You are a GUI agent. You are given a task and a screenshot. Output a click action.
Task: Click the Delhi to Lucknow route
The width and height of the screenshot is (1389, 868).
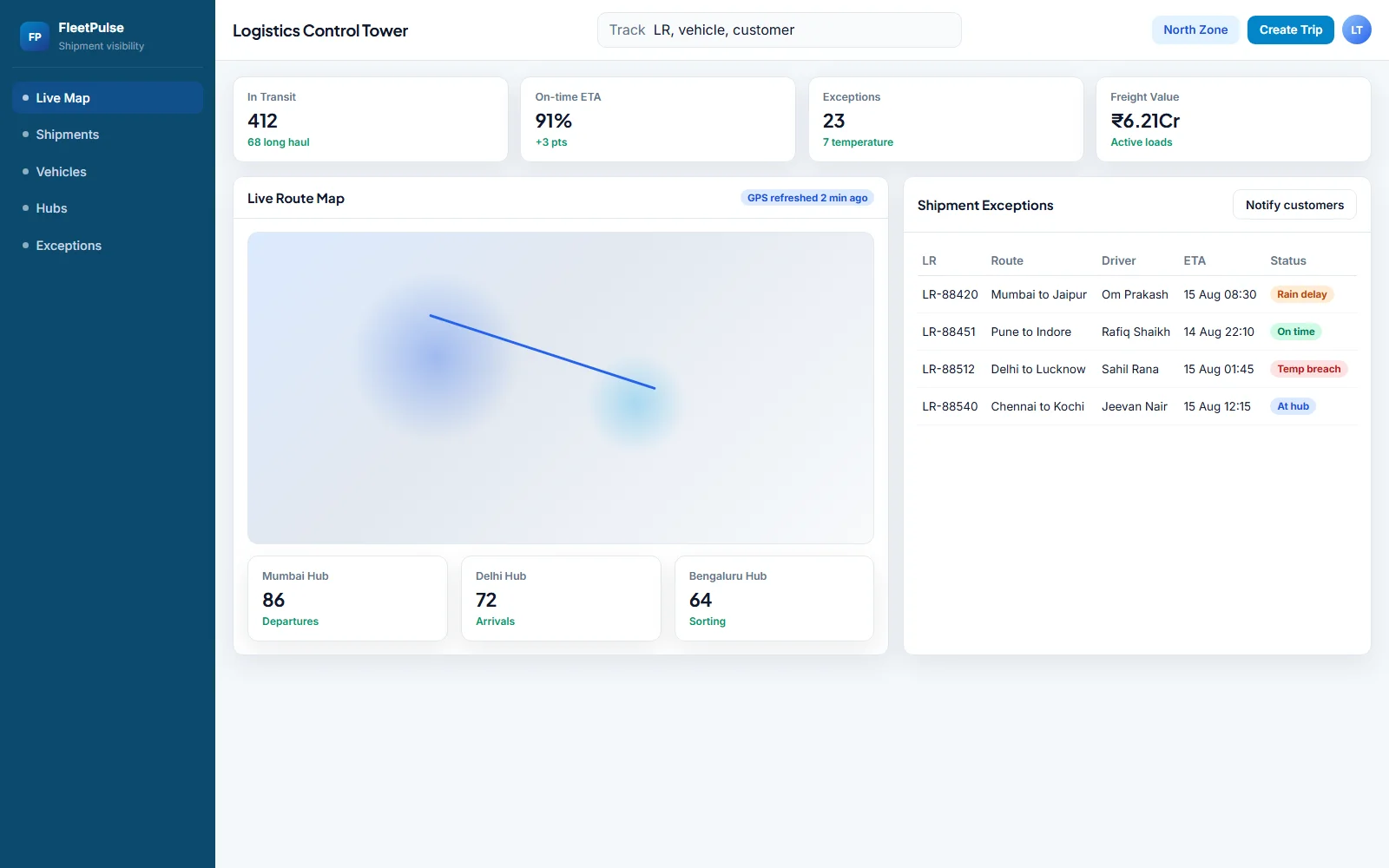point(1037,369)
